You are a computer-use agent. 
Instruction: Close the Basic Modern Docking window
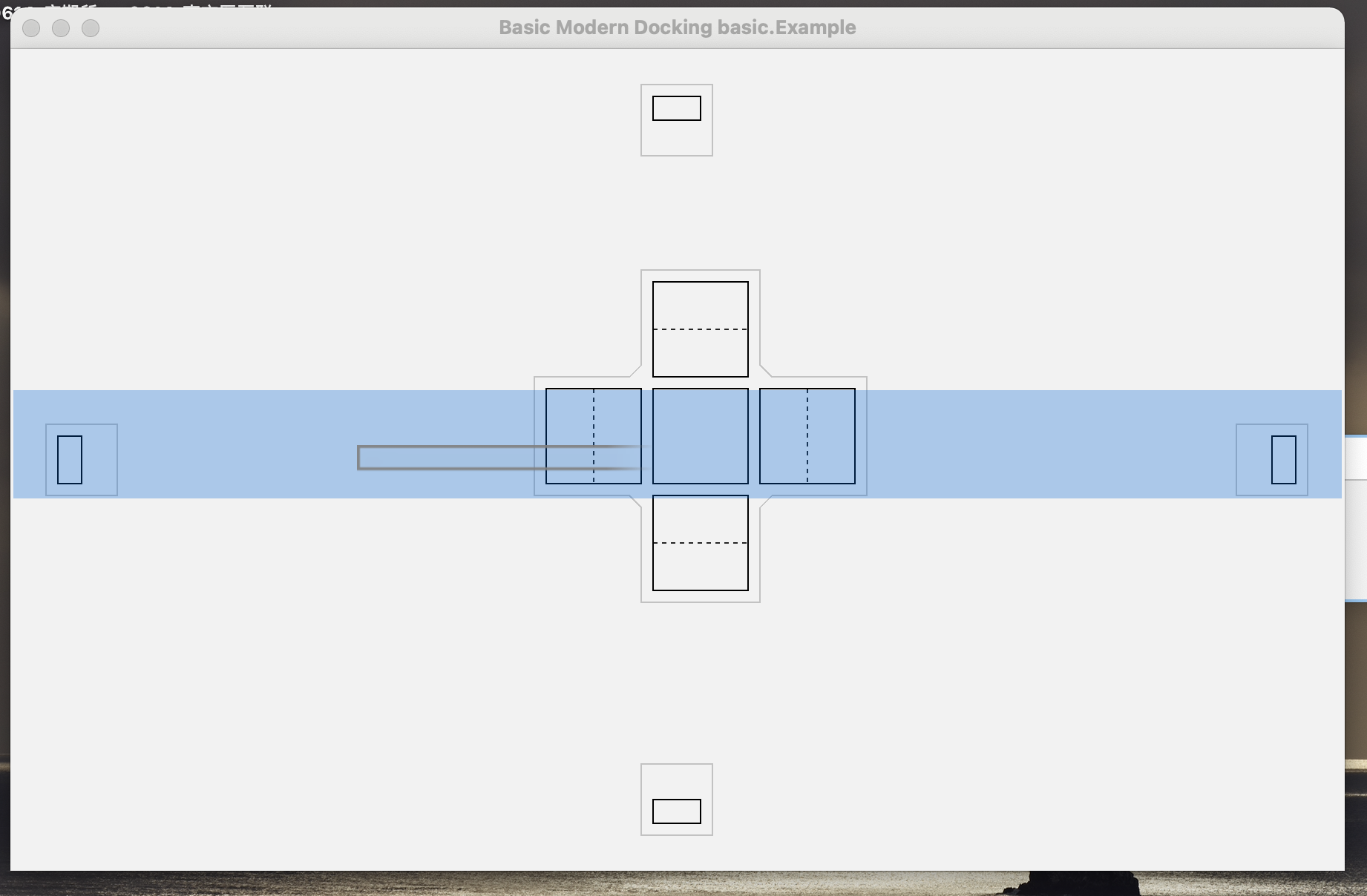tap(30, 30)
